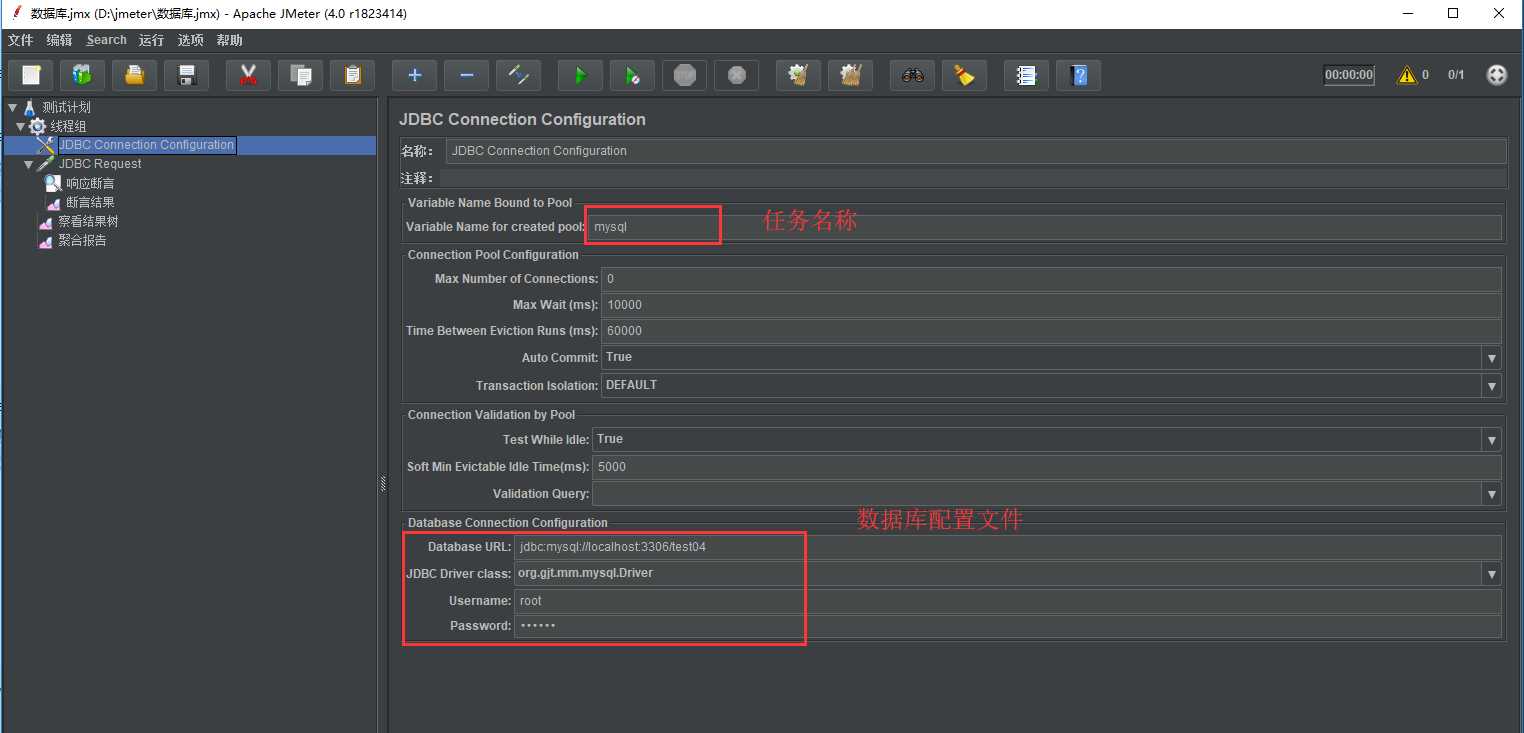Click the remote engine status icon
The image size is (1524, 733).
pyautogui.click(x=1496, y=75)
